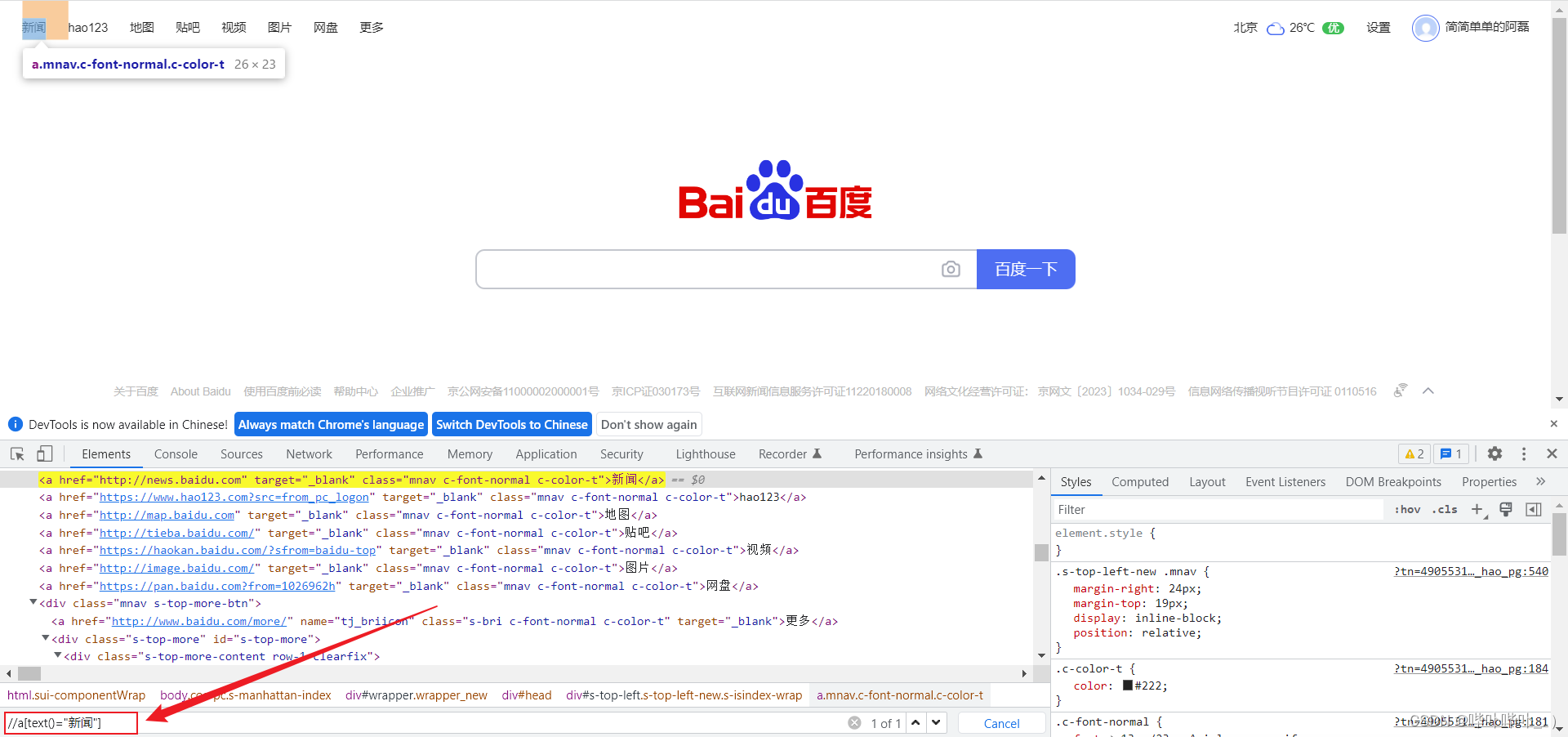Collapse div s-top-more node

[x=46, y=638]
